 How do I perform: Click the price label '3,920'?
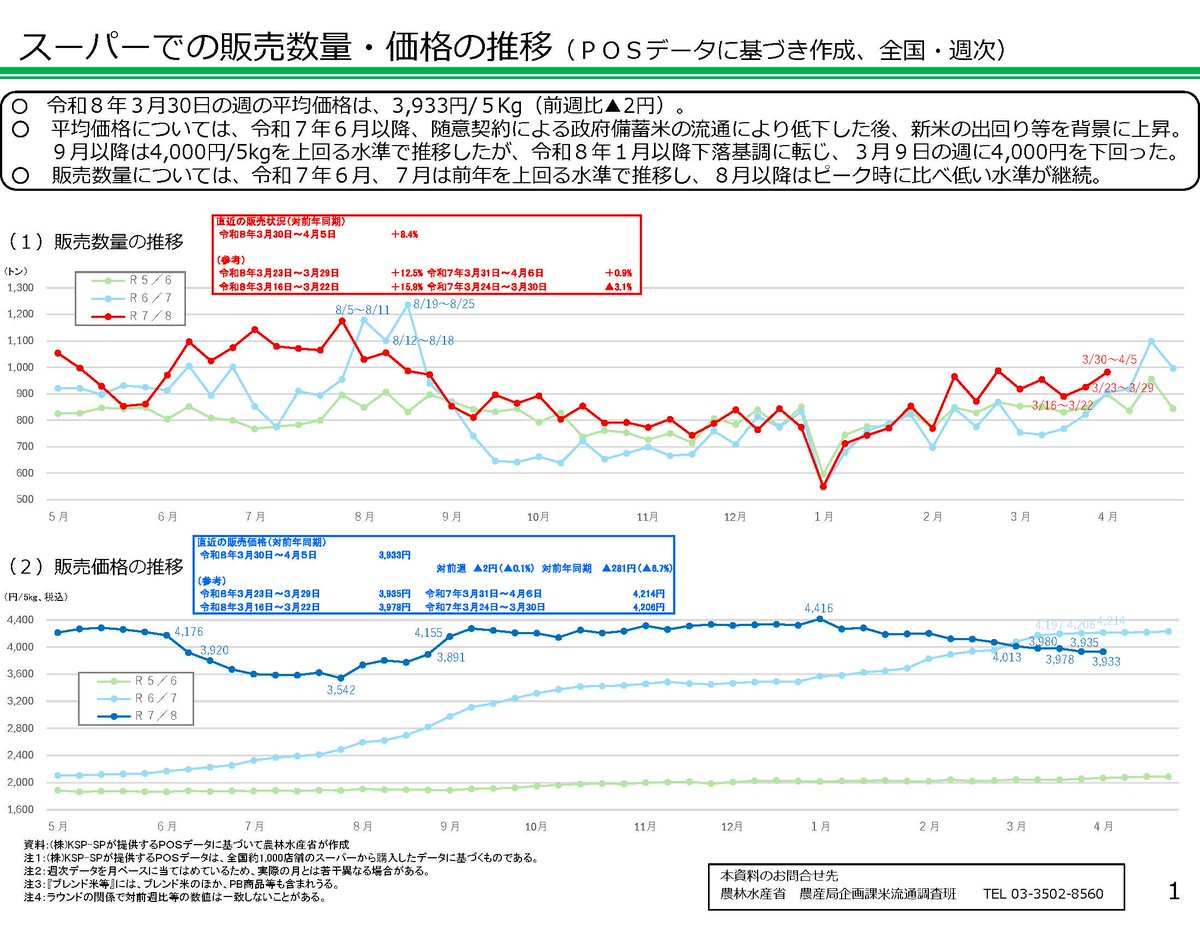pos(215,650)
